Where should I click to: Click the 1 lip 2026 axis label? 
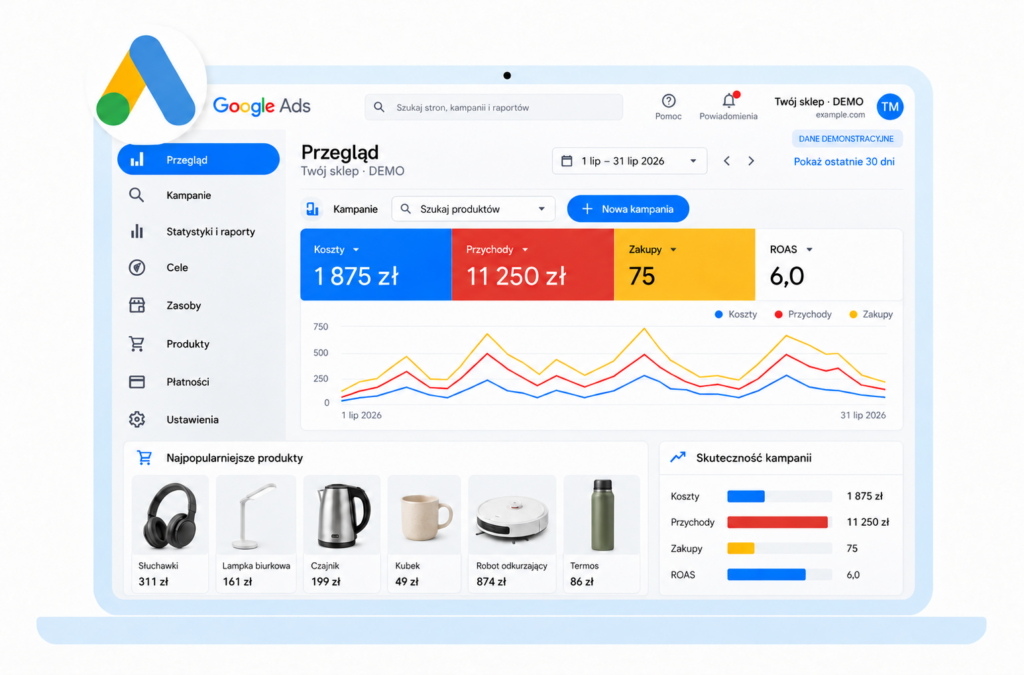coord(362,415)
